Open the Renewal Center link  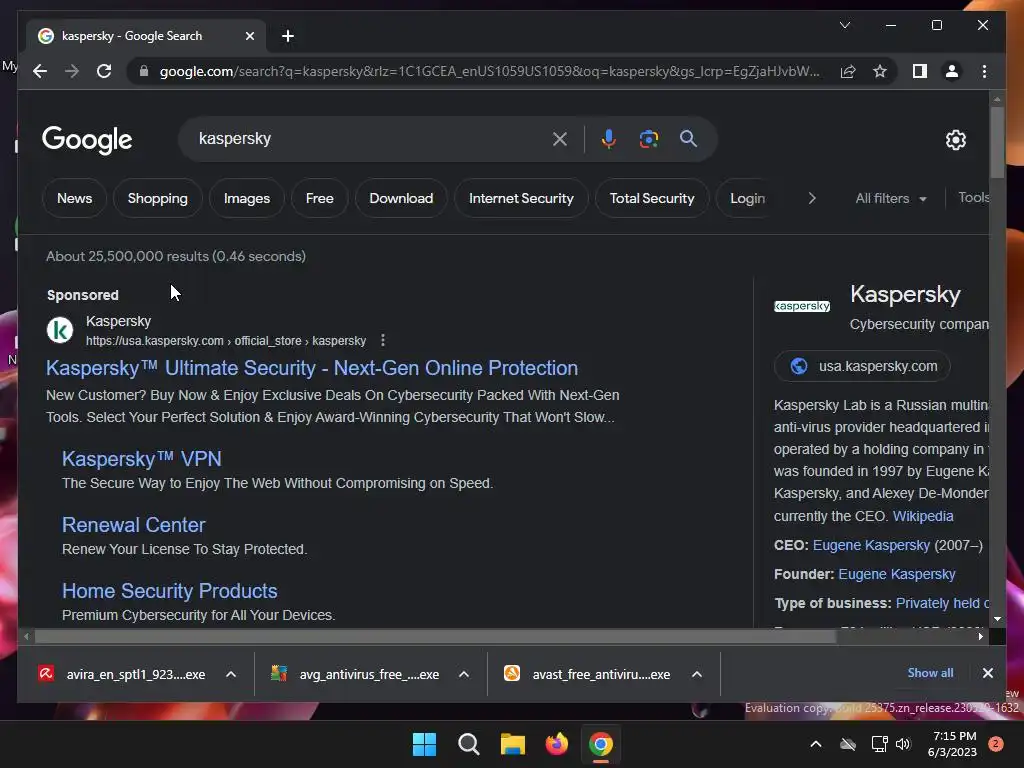pos(133,525)
